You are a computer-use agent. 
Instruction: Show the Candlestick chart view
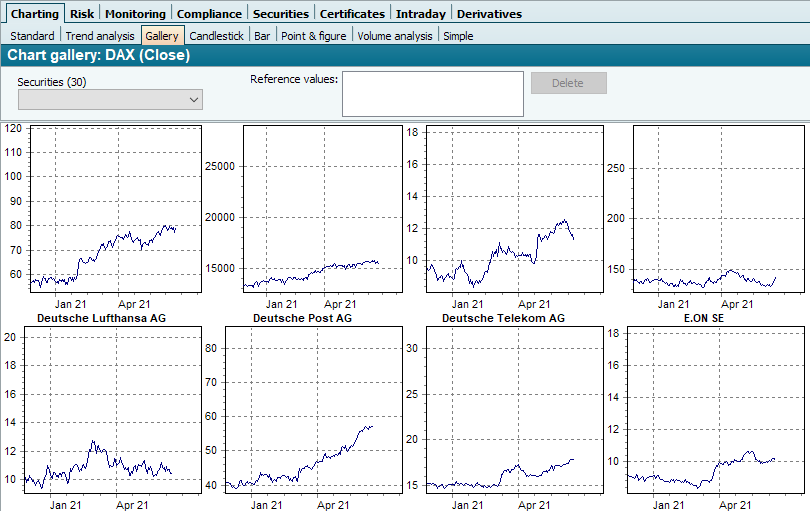[x=216, y=36]
